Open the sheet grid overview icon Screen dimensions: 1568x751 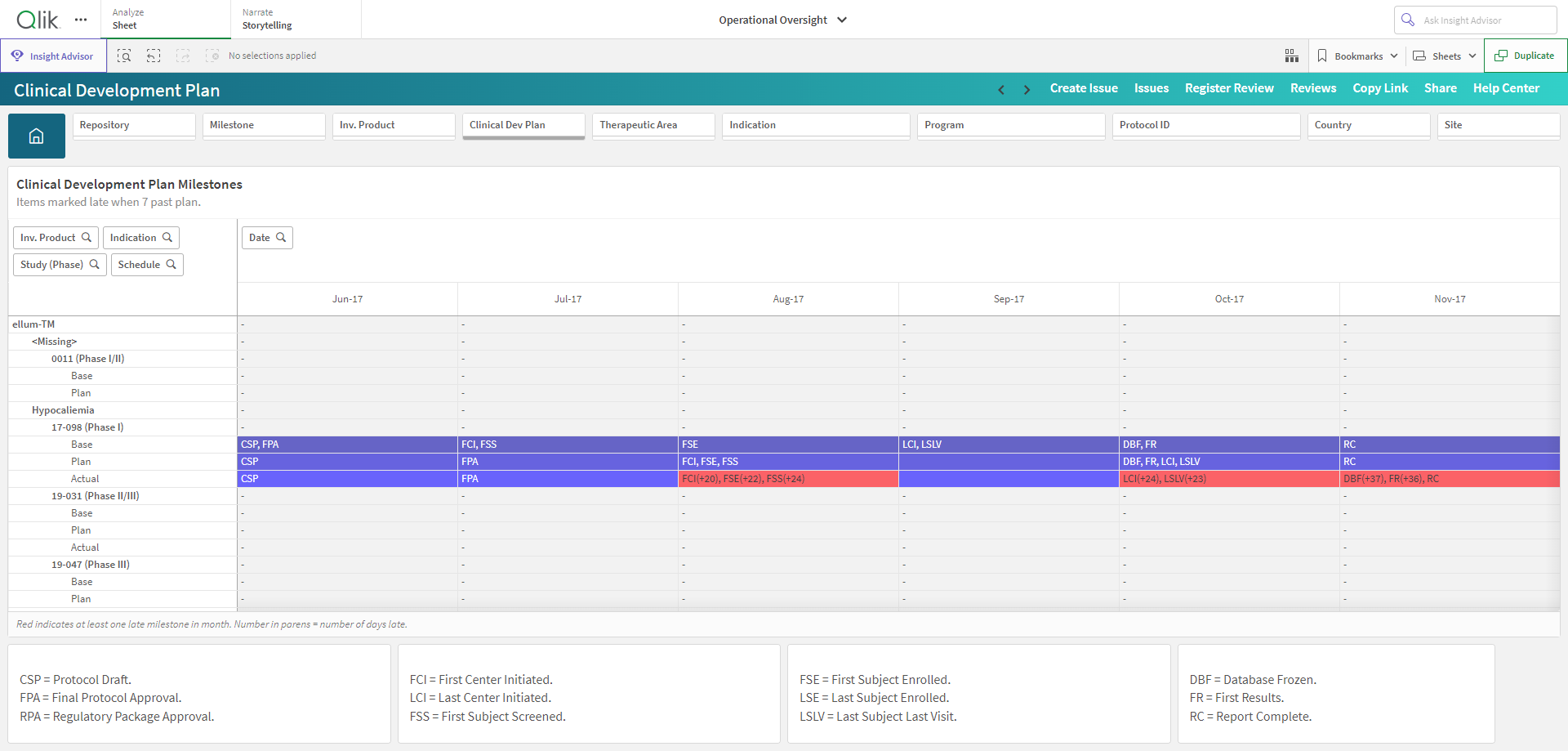[1292, 56]
